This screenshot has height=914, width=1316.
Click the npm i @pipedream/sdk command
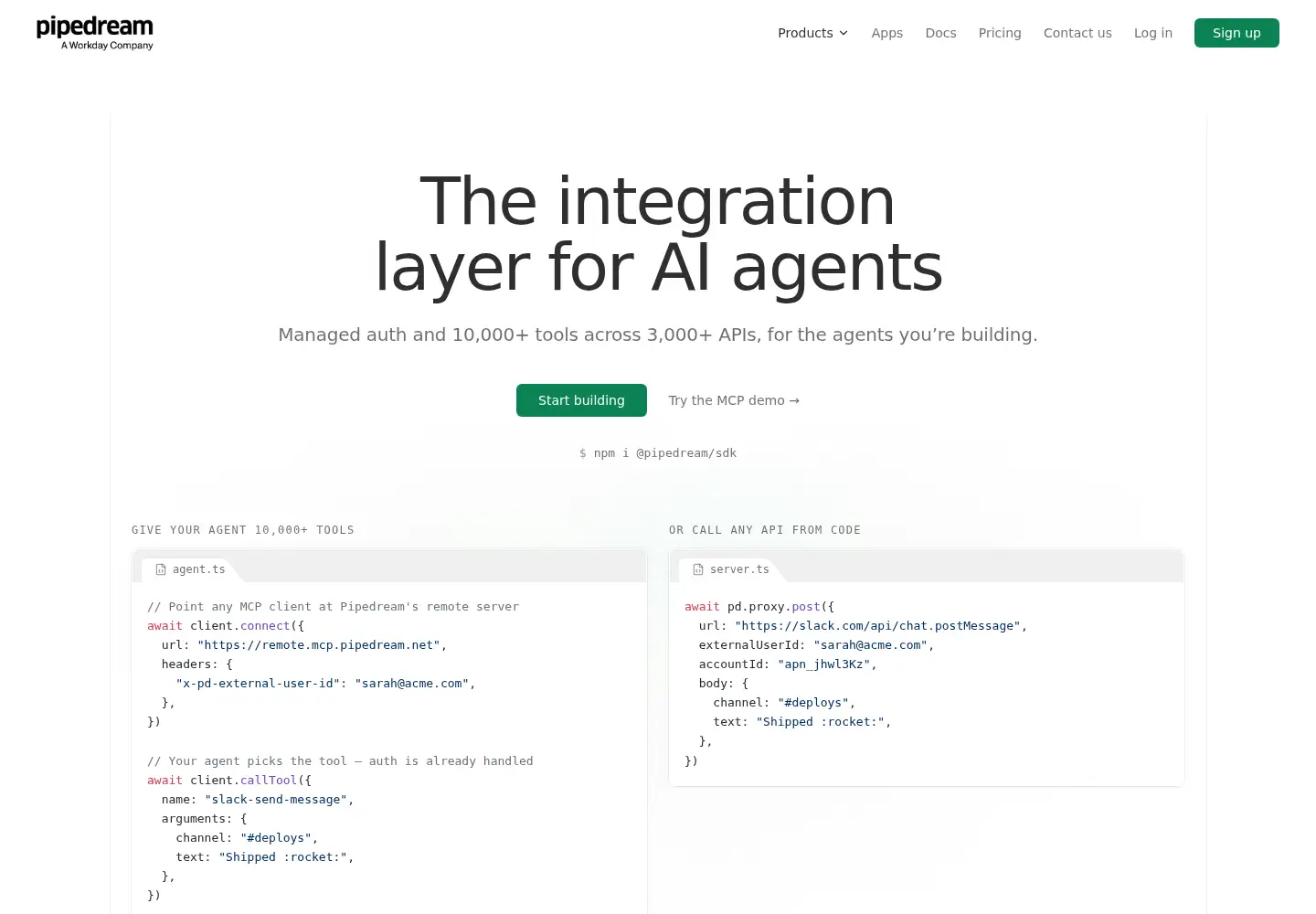(x=658, y=453)
